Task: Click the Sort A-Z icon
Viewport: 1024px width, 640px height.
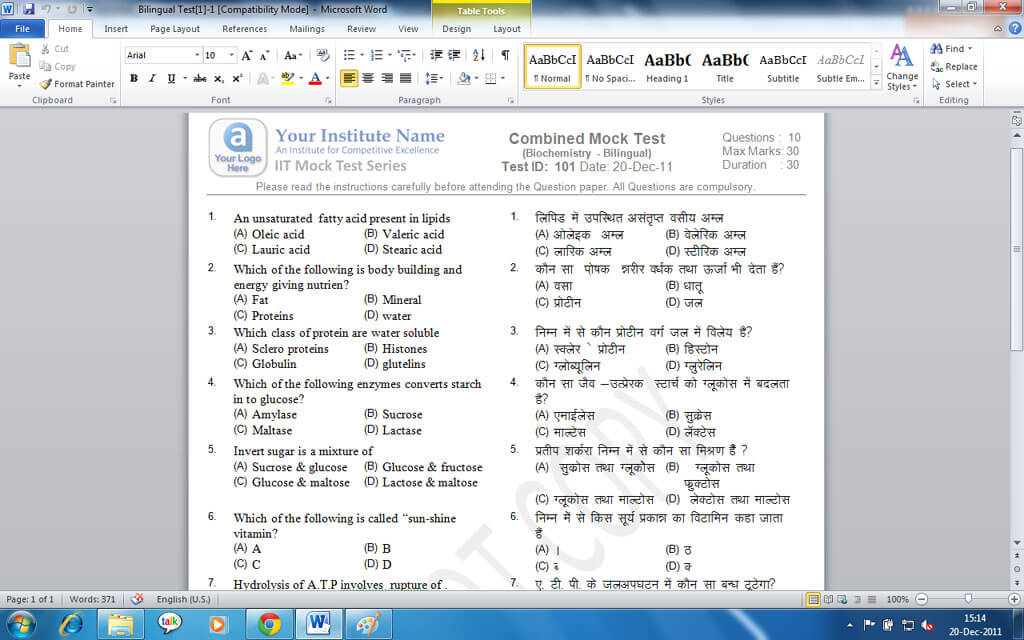Action: coord(479,56)
